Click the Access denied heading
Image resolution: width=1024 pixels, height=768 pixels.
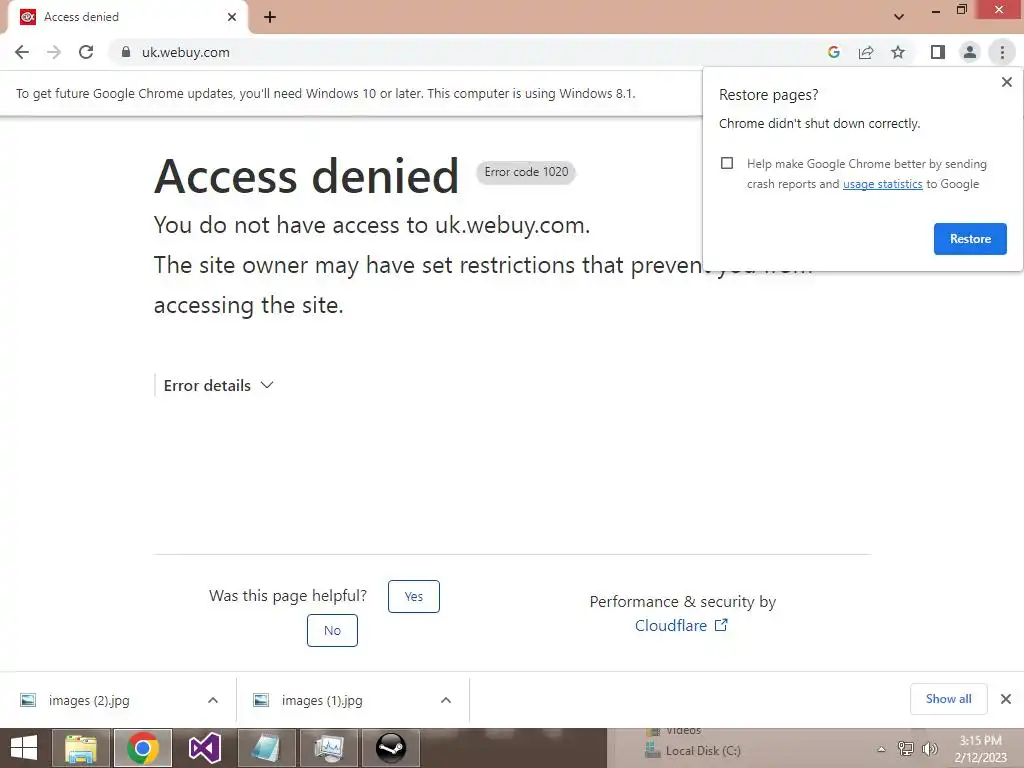306,176
